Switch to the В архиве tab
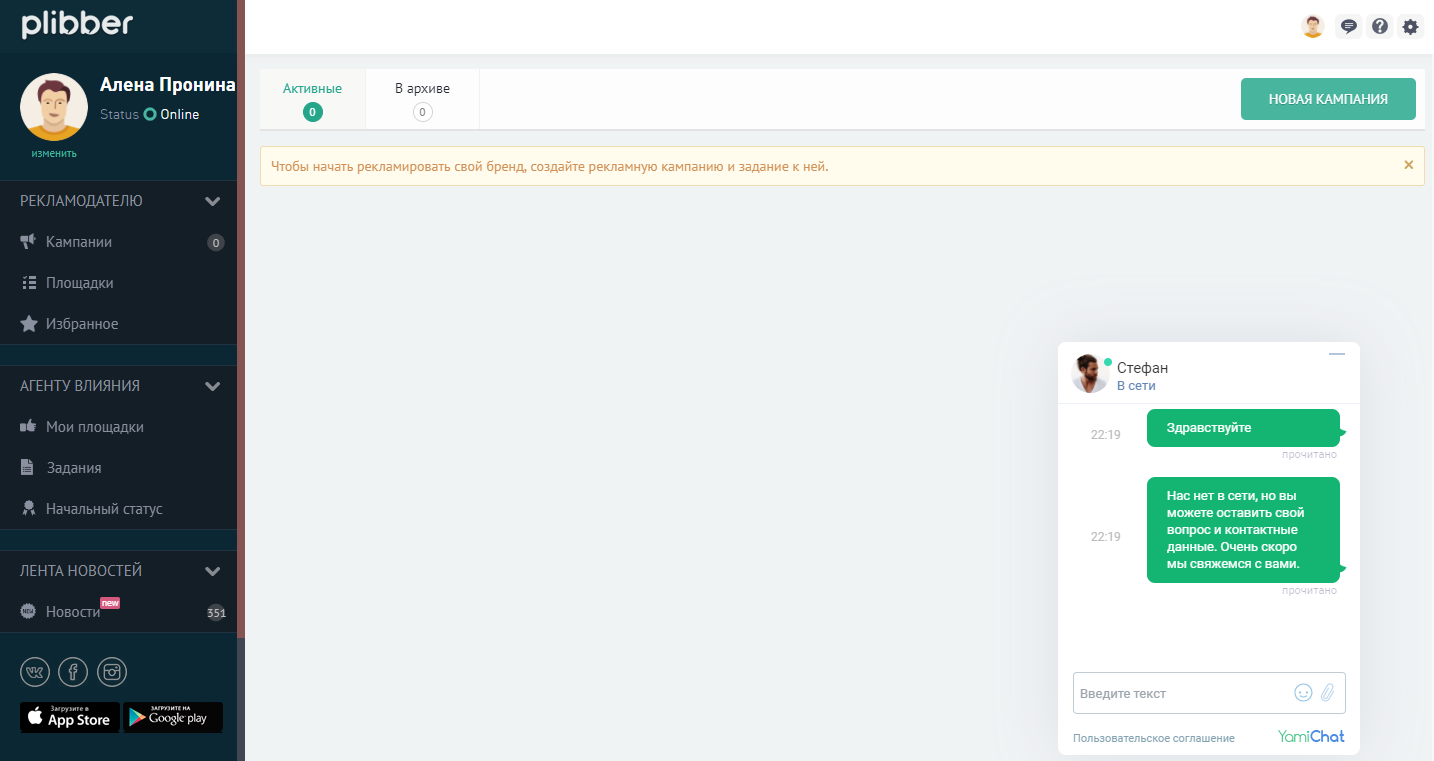The width and height of the screenshot is (1434, 761). [x=422, y=99]
